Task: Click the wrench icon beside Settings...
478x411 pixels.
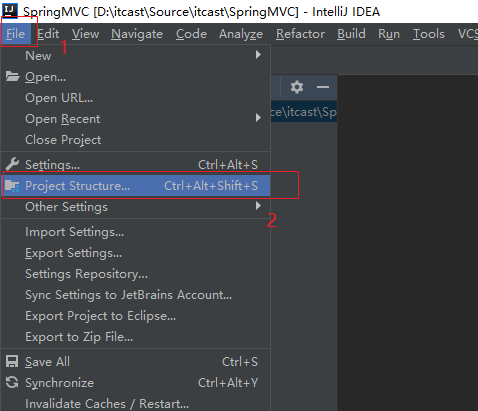Action: coord(12,164)
